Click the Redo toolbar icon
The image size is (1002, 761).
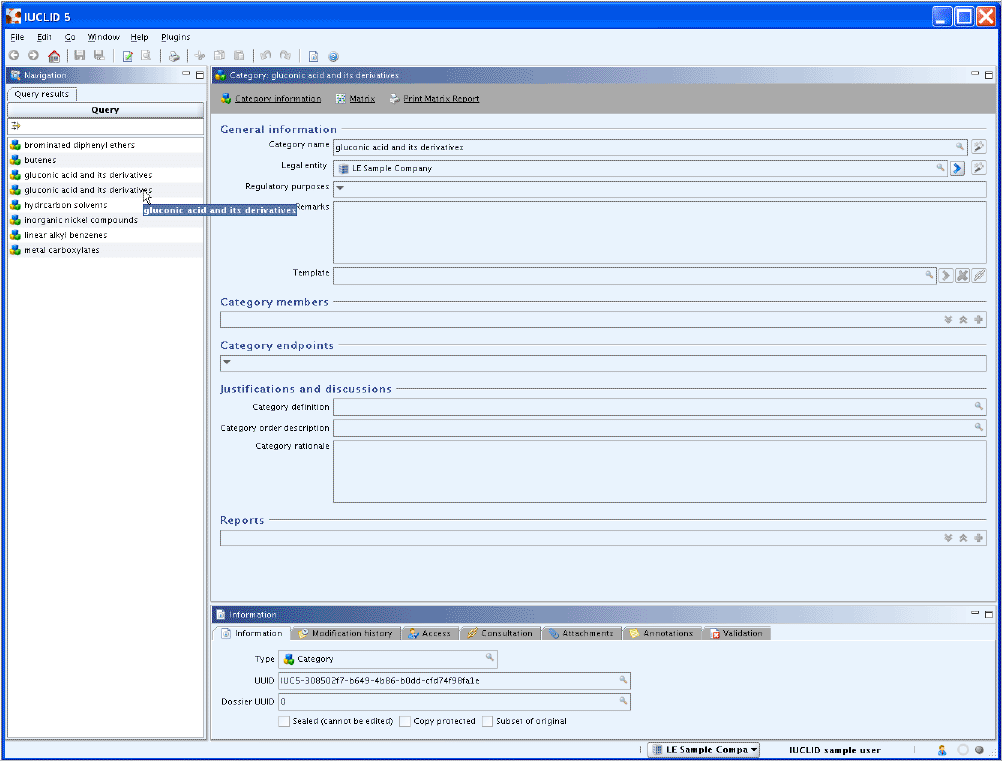click(x=286, y=56)
